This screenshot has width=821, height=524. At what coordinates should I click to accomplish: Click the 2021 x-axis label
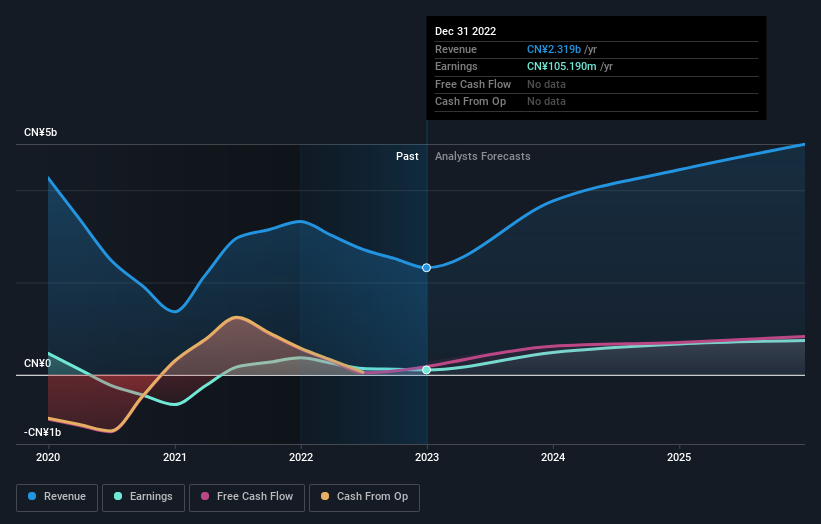174,458
